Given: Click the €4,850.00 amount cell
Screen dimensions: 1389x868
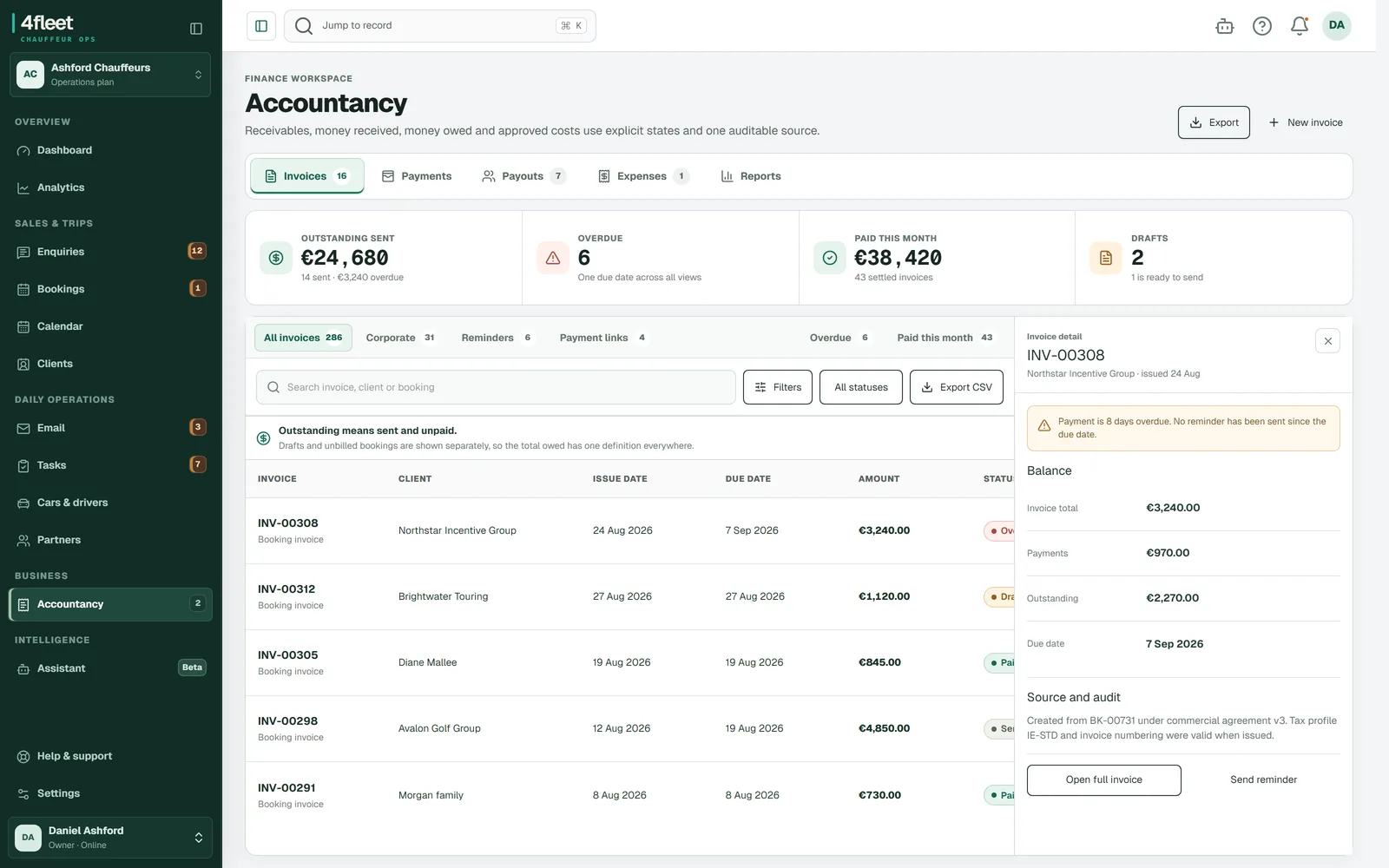Looking at the screenshot, I should pyautogui.click(x=884, y=729).
